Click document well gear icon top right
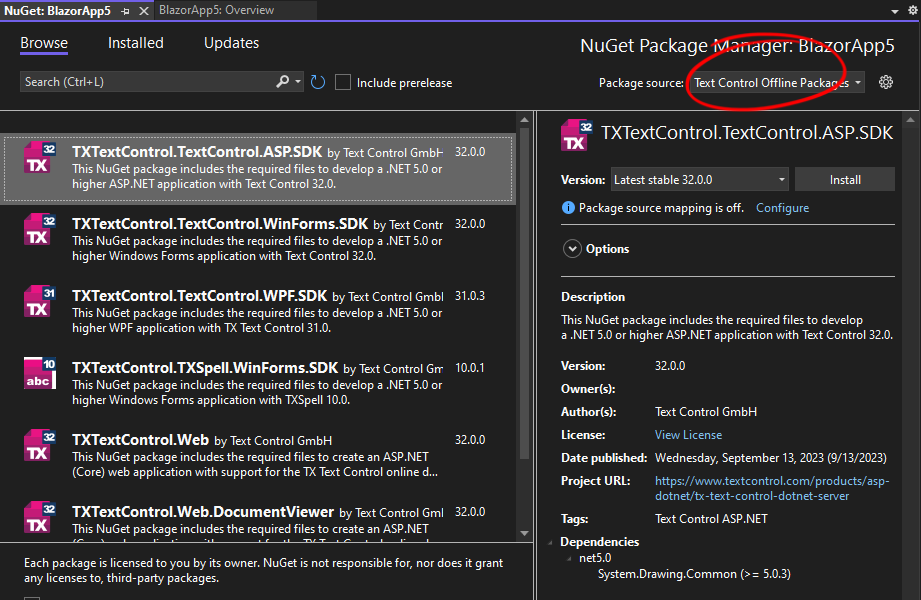The image size is (921, 600). coord(913,11)
